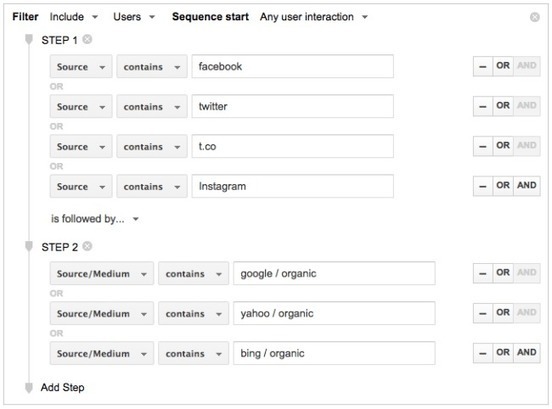
Task: Add an AND condition after the bing / organic row
Action: [527, 353]
